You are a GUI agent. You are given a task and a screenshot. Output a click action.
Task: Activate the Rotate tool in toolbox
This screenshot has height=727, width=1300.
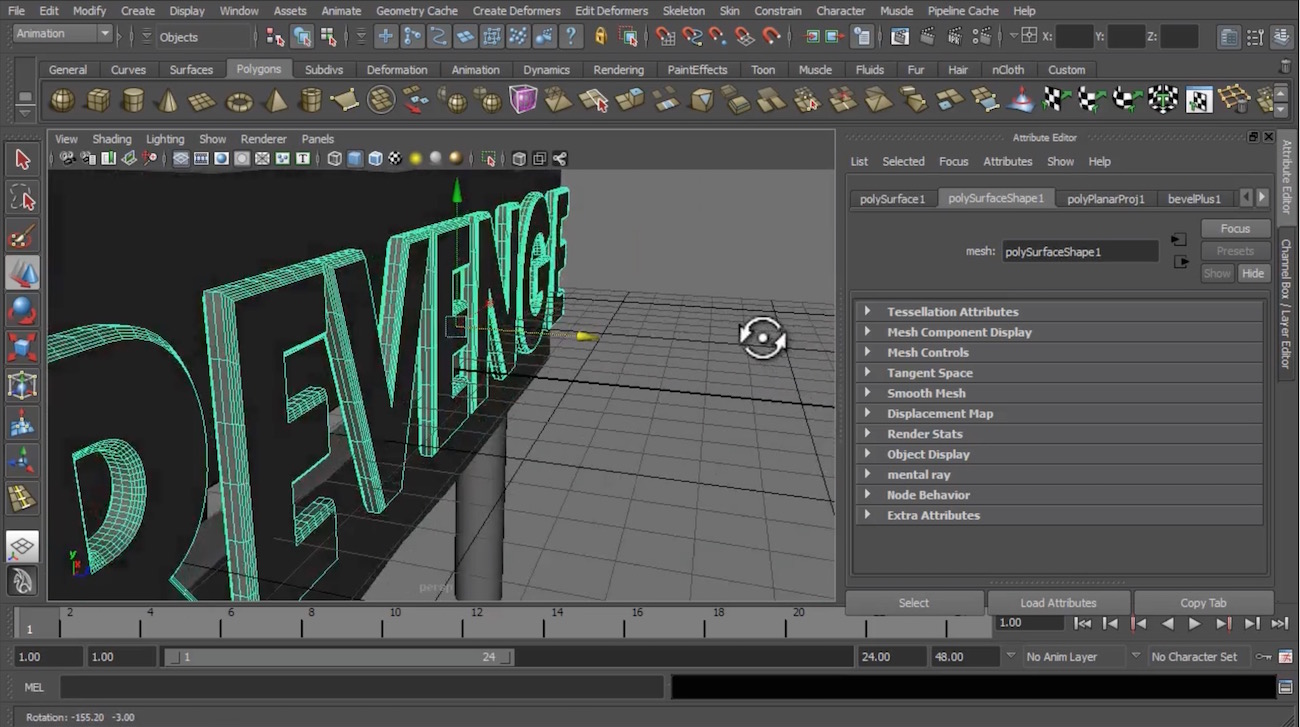tap(22, 311)
